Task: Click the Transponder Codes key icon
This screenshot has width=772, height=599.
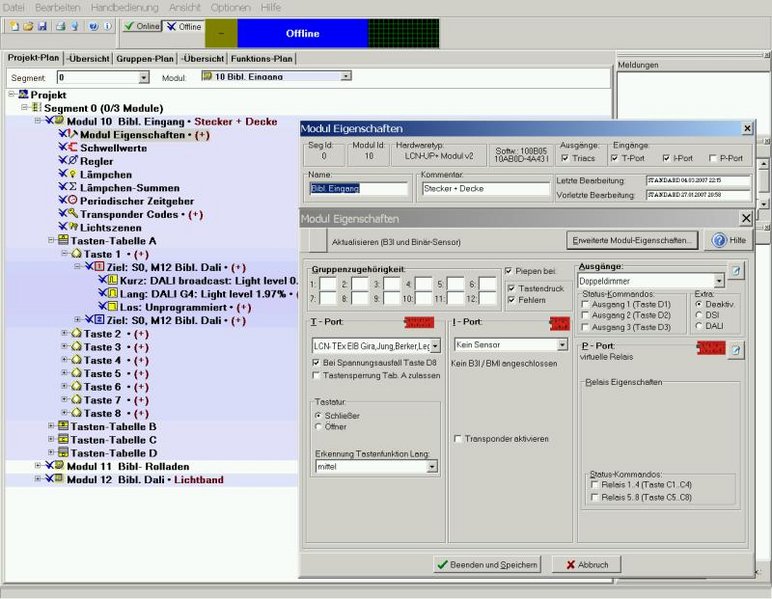Action: point(73,214)
